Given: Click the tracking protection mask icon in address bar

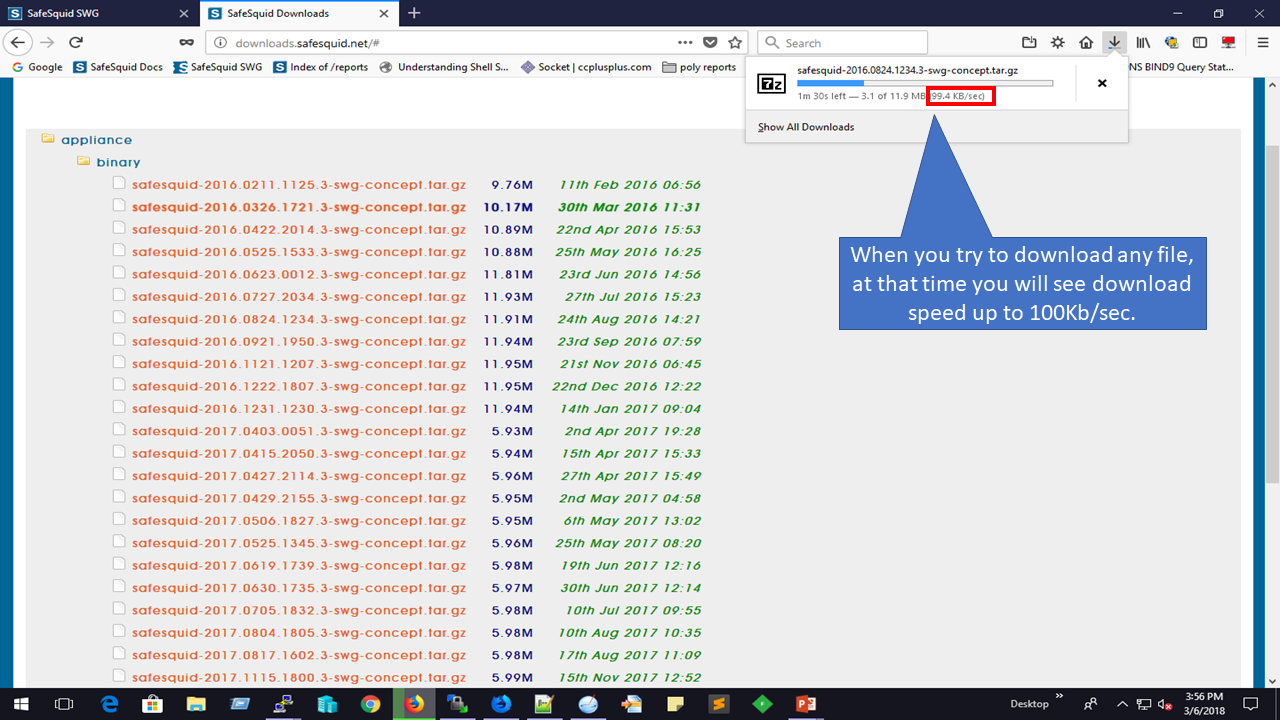Looking at the screenshot, I should [186, 43].
